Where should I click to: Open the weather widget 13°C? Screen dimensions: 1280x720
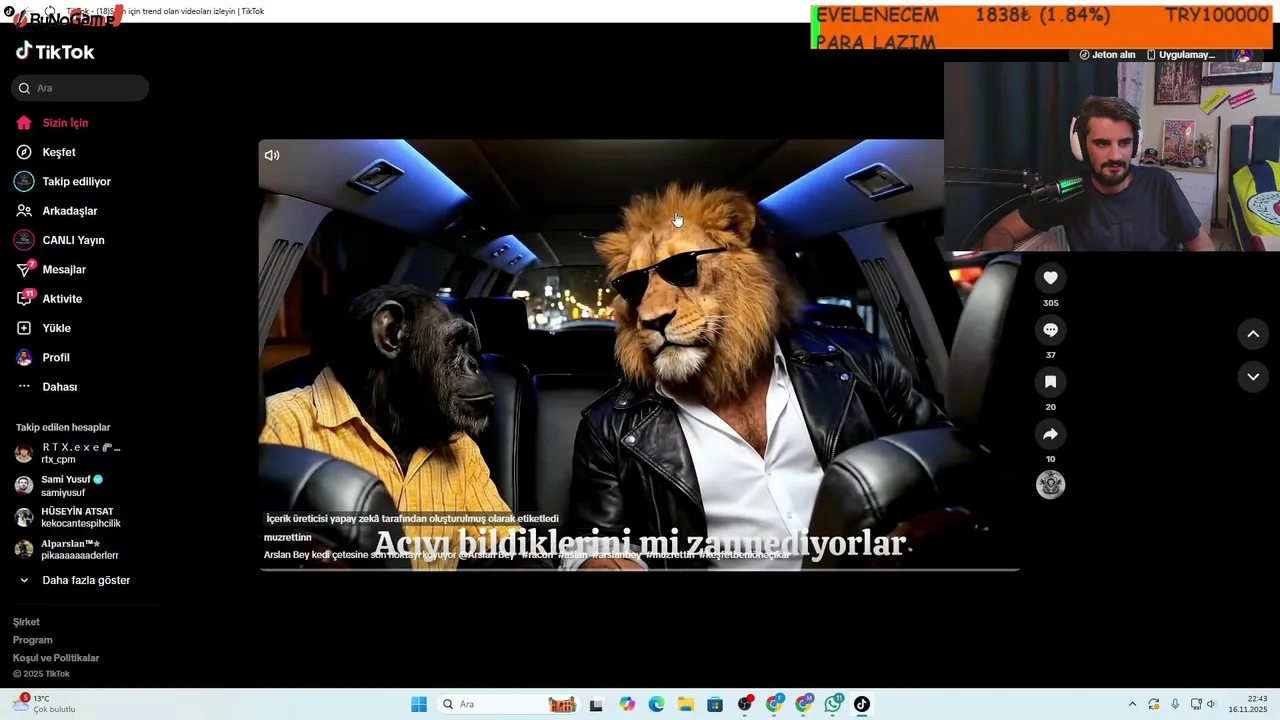[44, 704]
